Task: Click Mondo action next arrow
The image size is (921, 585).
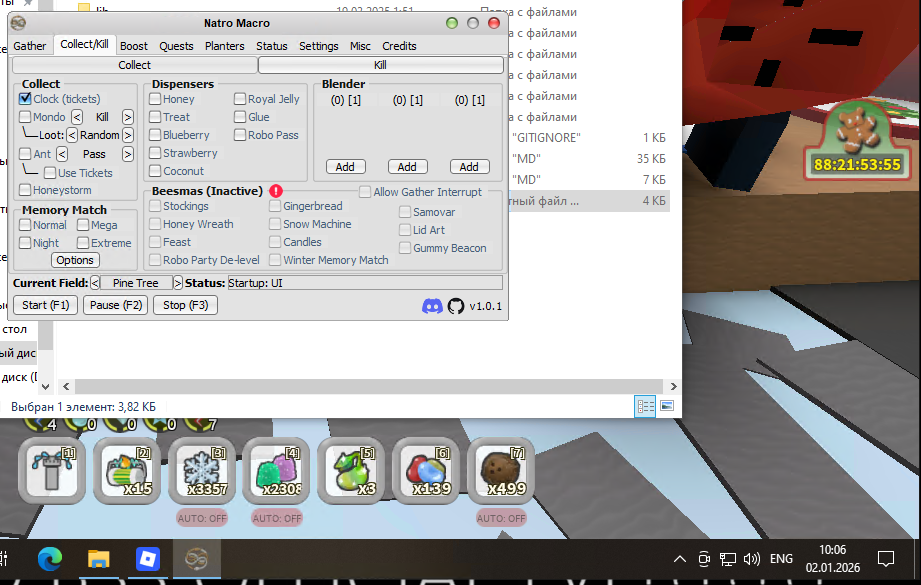Action: pos(127,117)
